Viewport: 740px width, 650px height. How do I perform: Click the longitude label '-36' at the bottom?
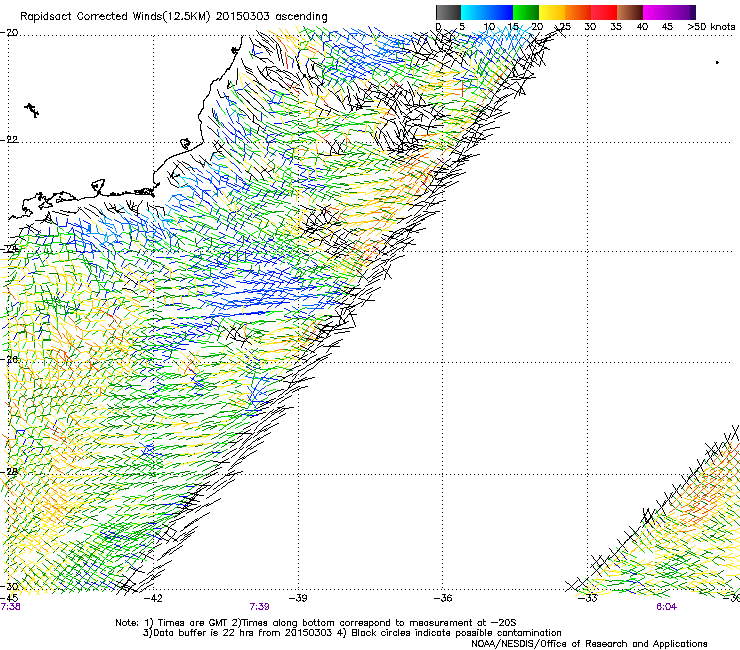coord(443,598)
